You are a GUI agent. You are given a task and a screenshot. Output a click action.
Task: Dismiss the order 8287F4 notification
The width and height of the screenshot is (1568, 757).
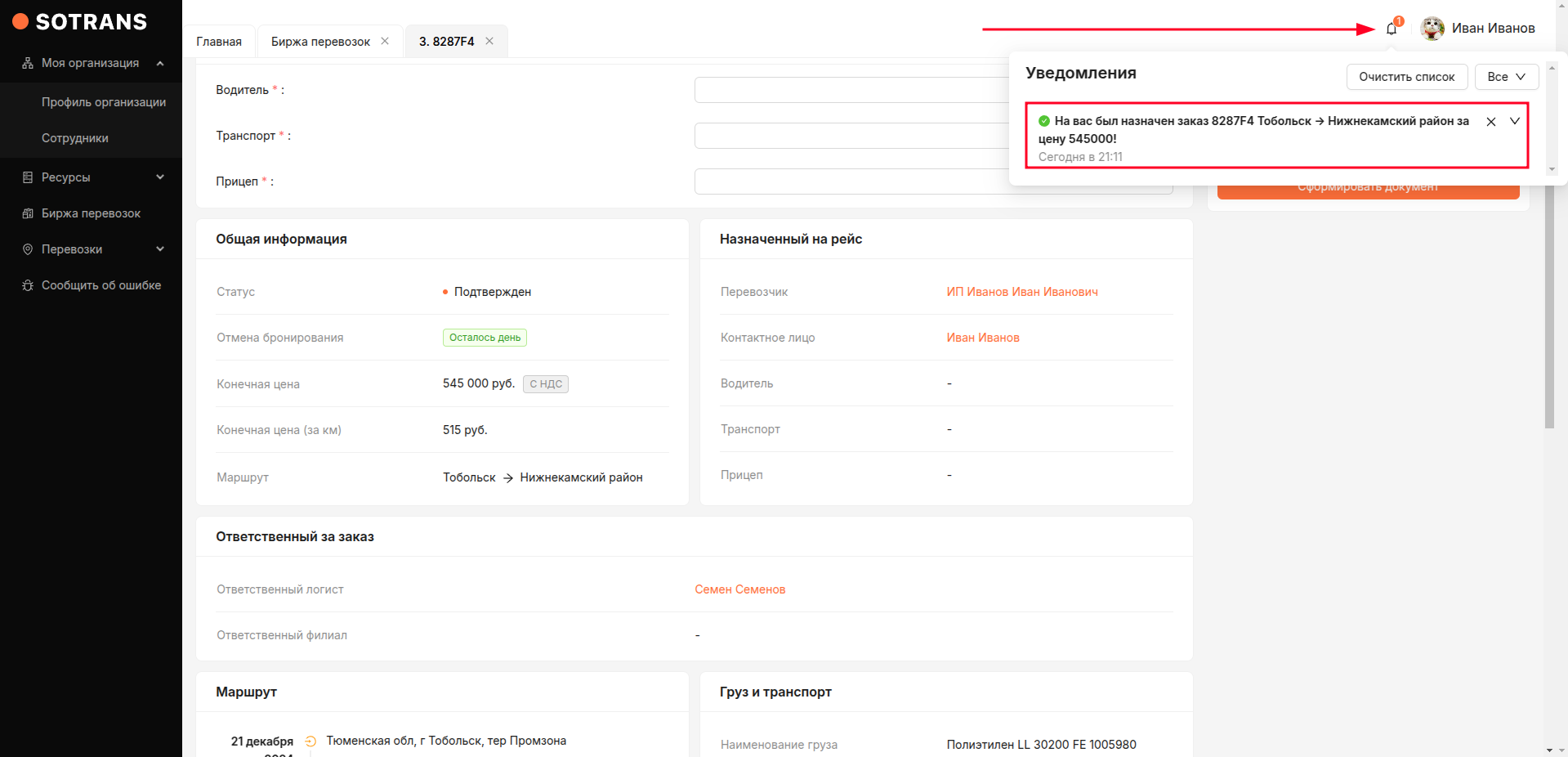click(x=1491, y=122)
